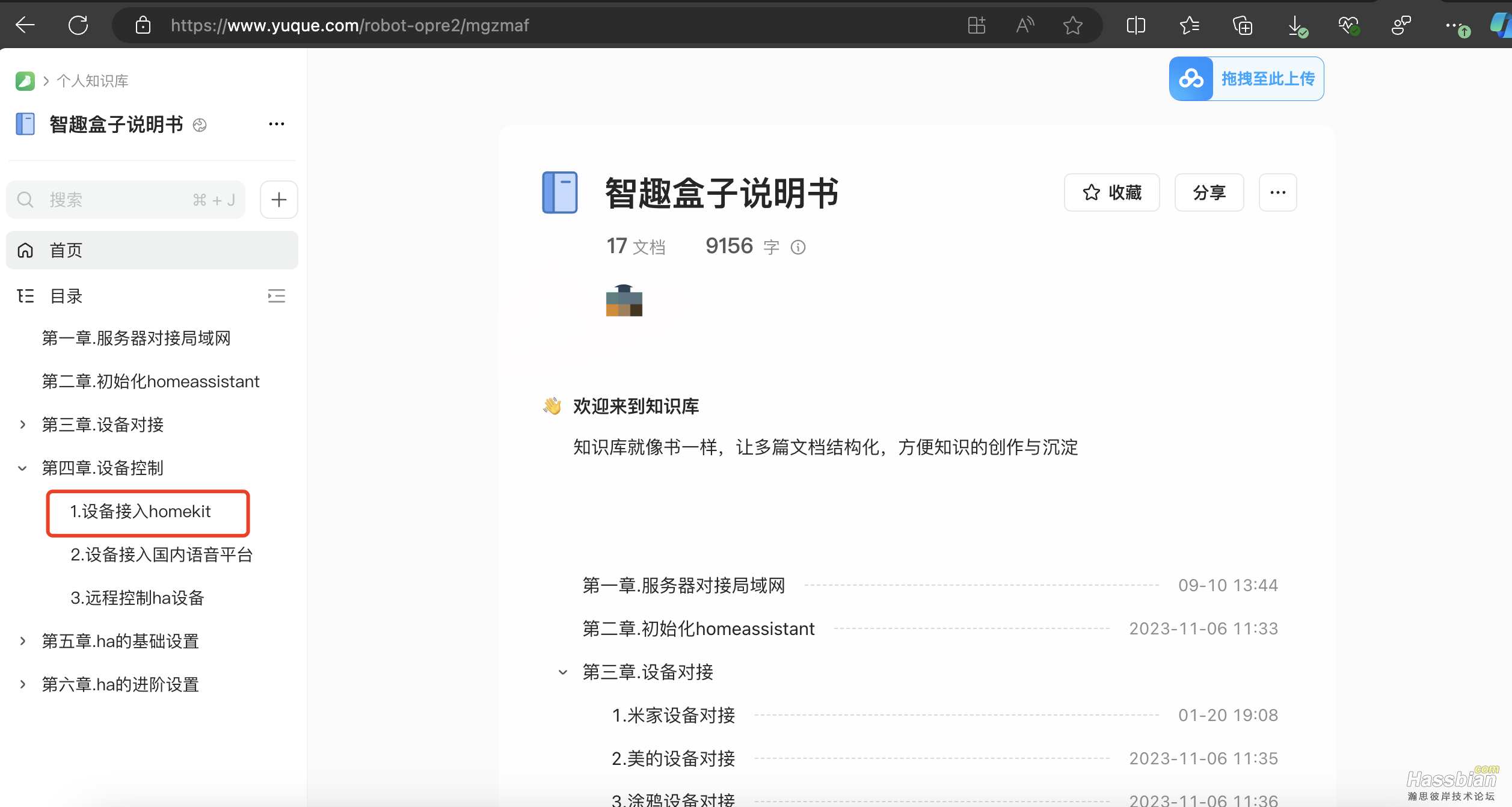Click the 09-10 13:44 timestamp

coord(1228,585)
